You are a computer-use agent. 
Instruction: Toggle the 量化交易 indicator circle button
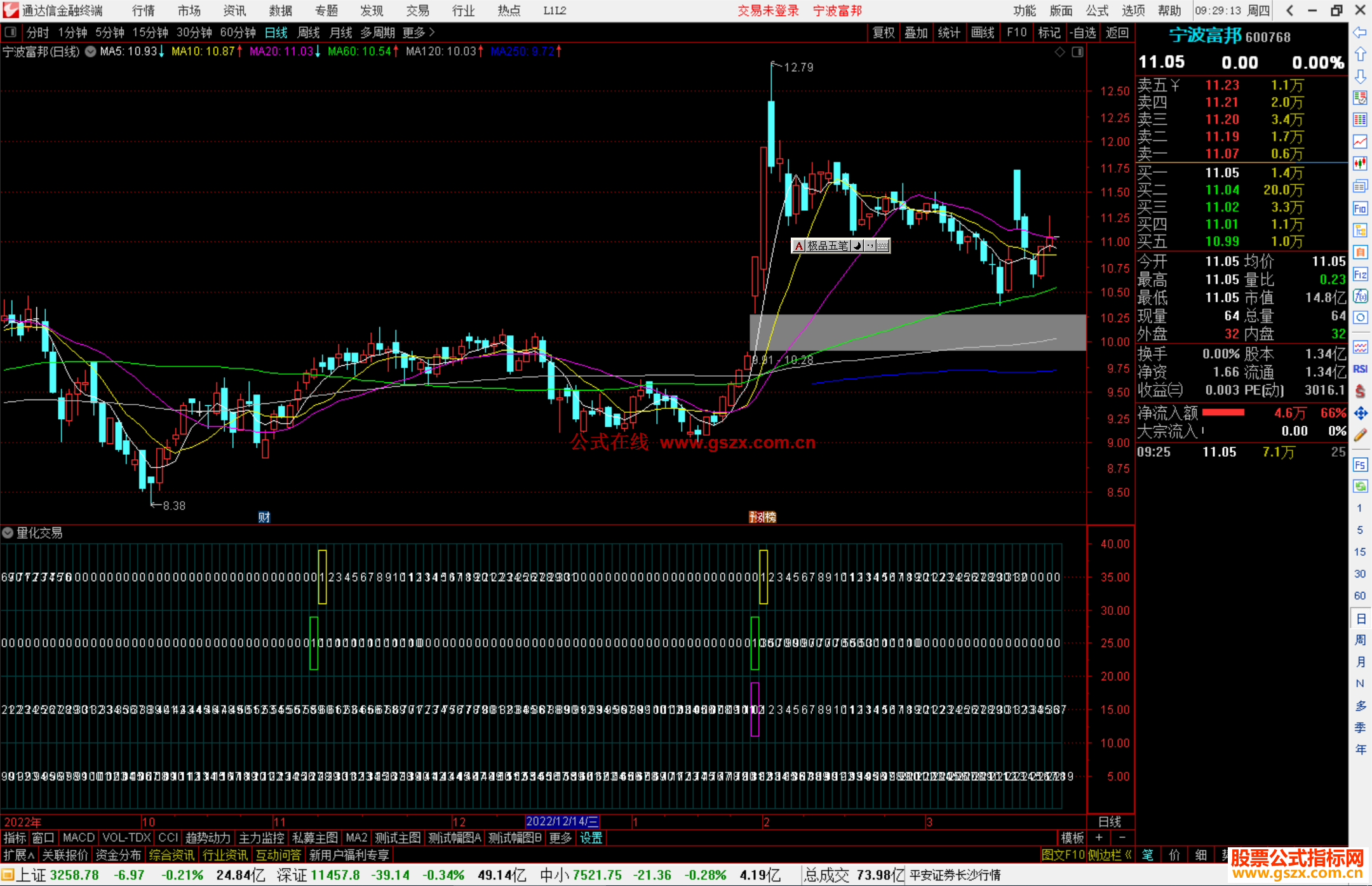[8, 533]
